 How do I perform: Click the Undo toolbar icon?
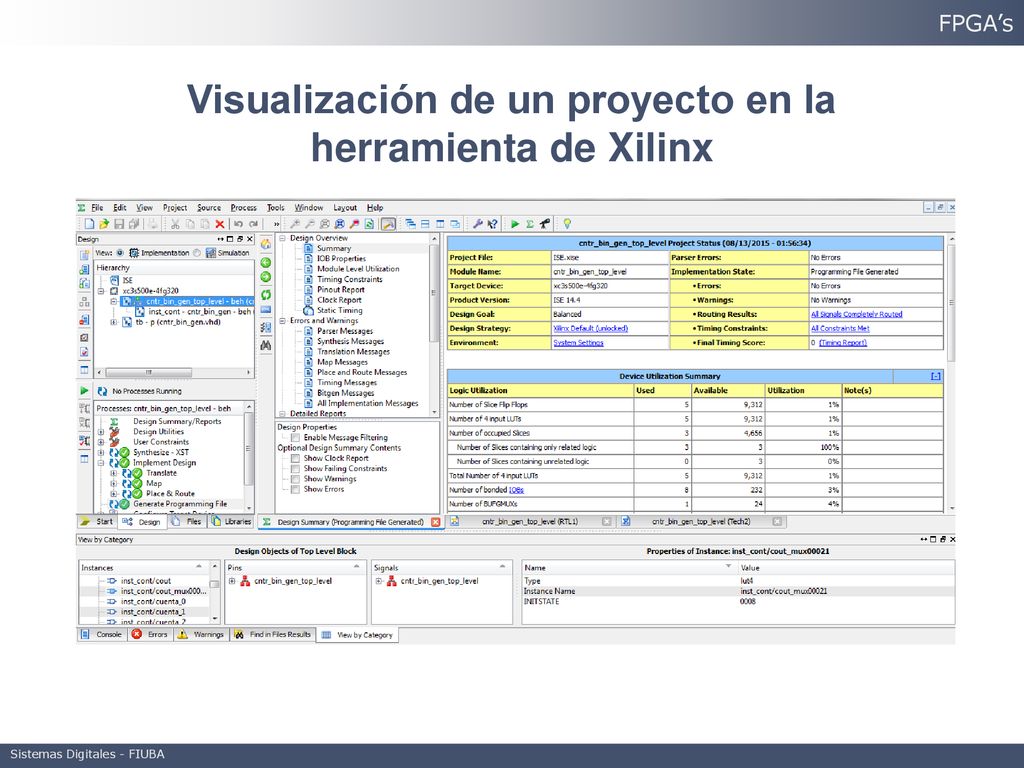tap(238, 224)
